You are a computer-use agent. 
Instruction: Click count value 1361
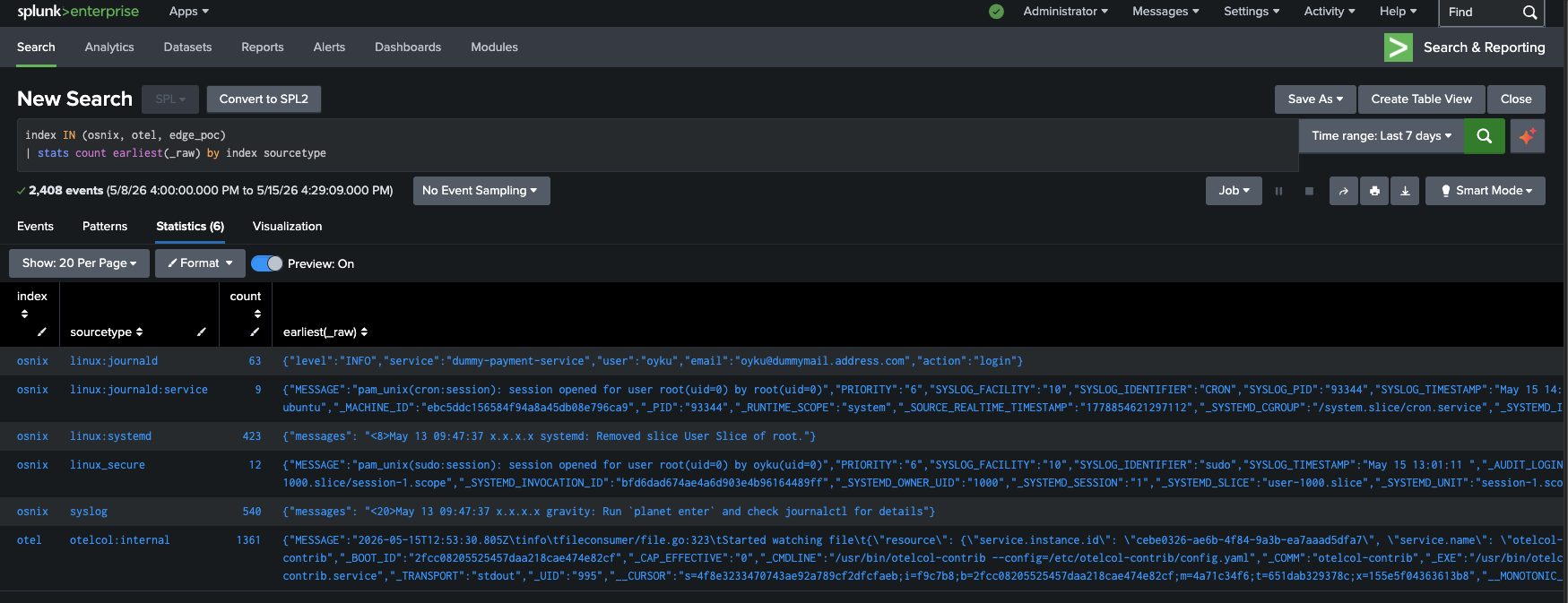248,540
